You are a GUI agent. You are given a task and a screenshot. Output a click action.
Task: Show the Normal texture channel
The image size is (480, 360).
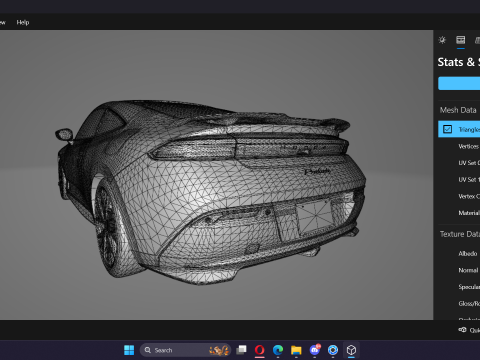pos(468,270)
